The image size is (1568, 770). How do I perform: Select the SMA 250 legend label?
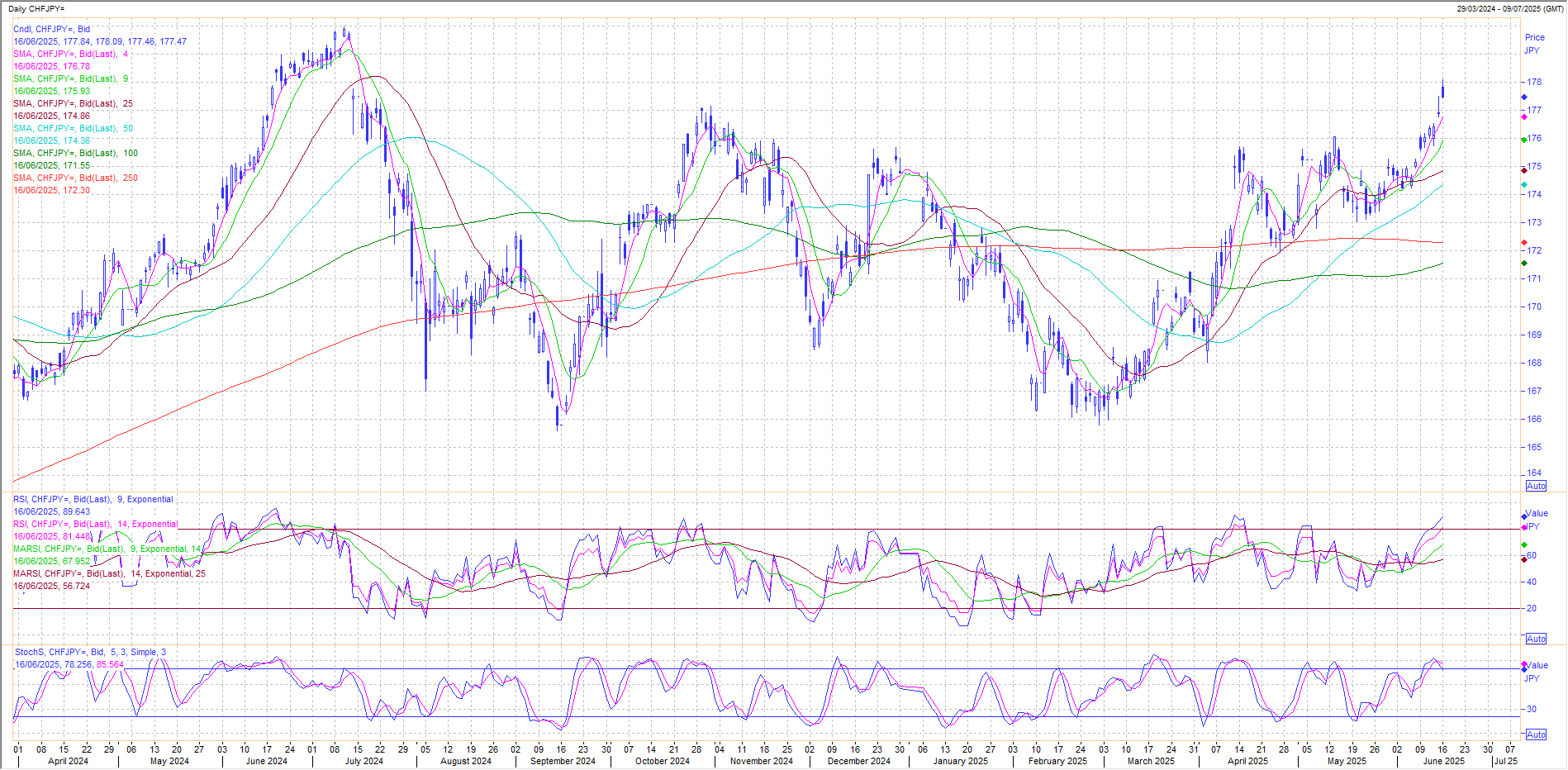75,178
